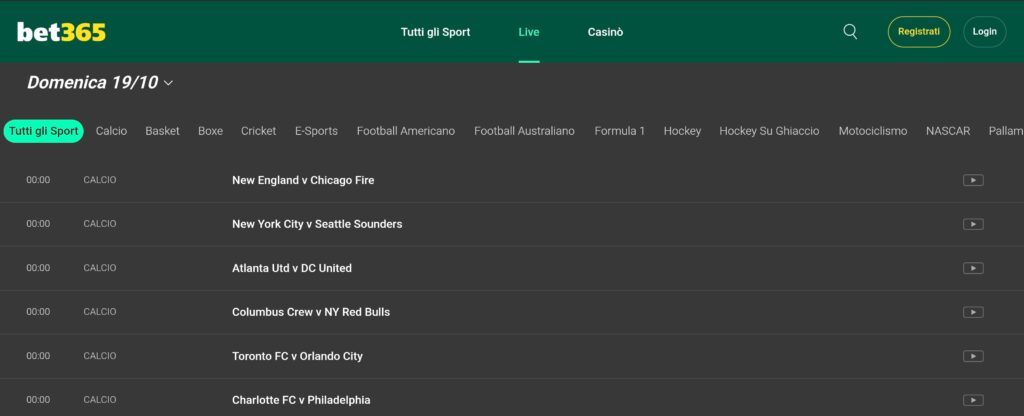
Task: Filter by E-Sports
Action: point(316,131)
